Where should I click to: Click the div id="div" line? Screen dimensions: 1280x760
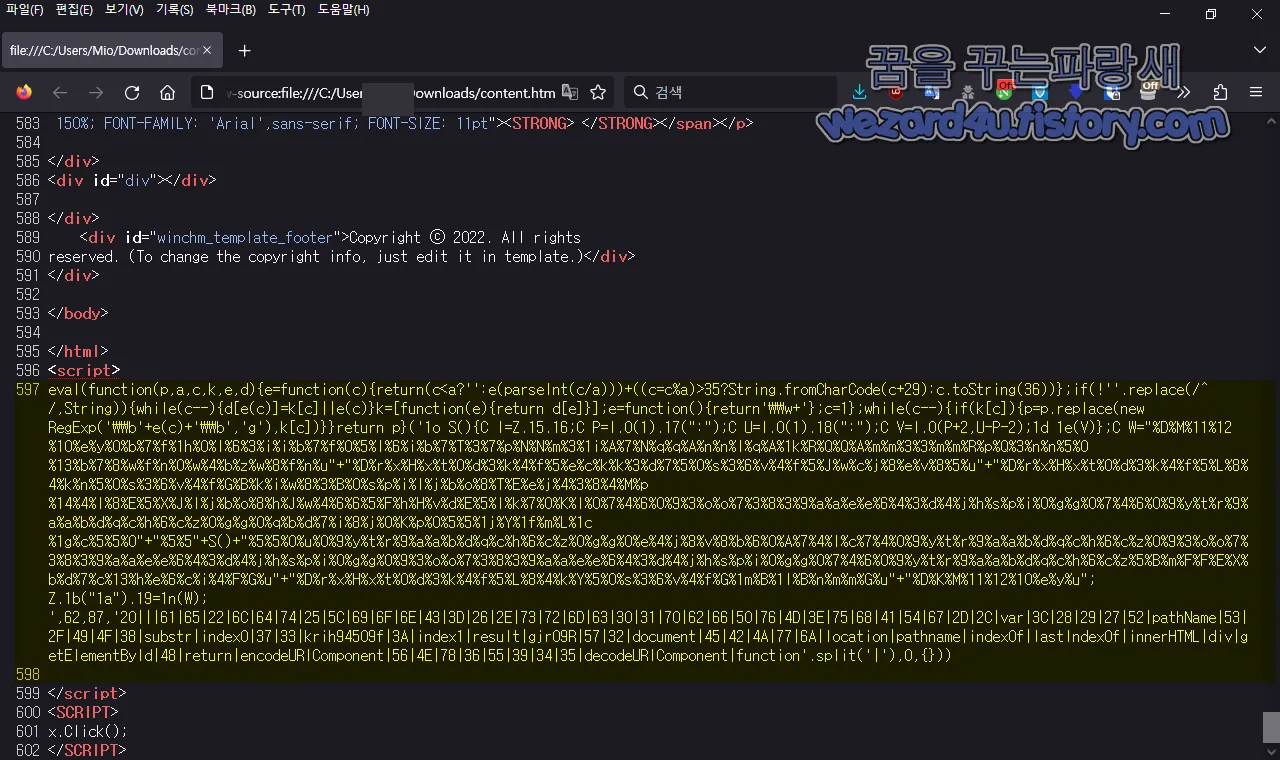click(132, 181)
